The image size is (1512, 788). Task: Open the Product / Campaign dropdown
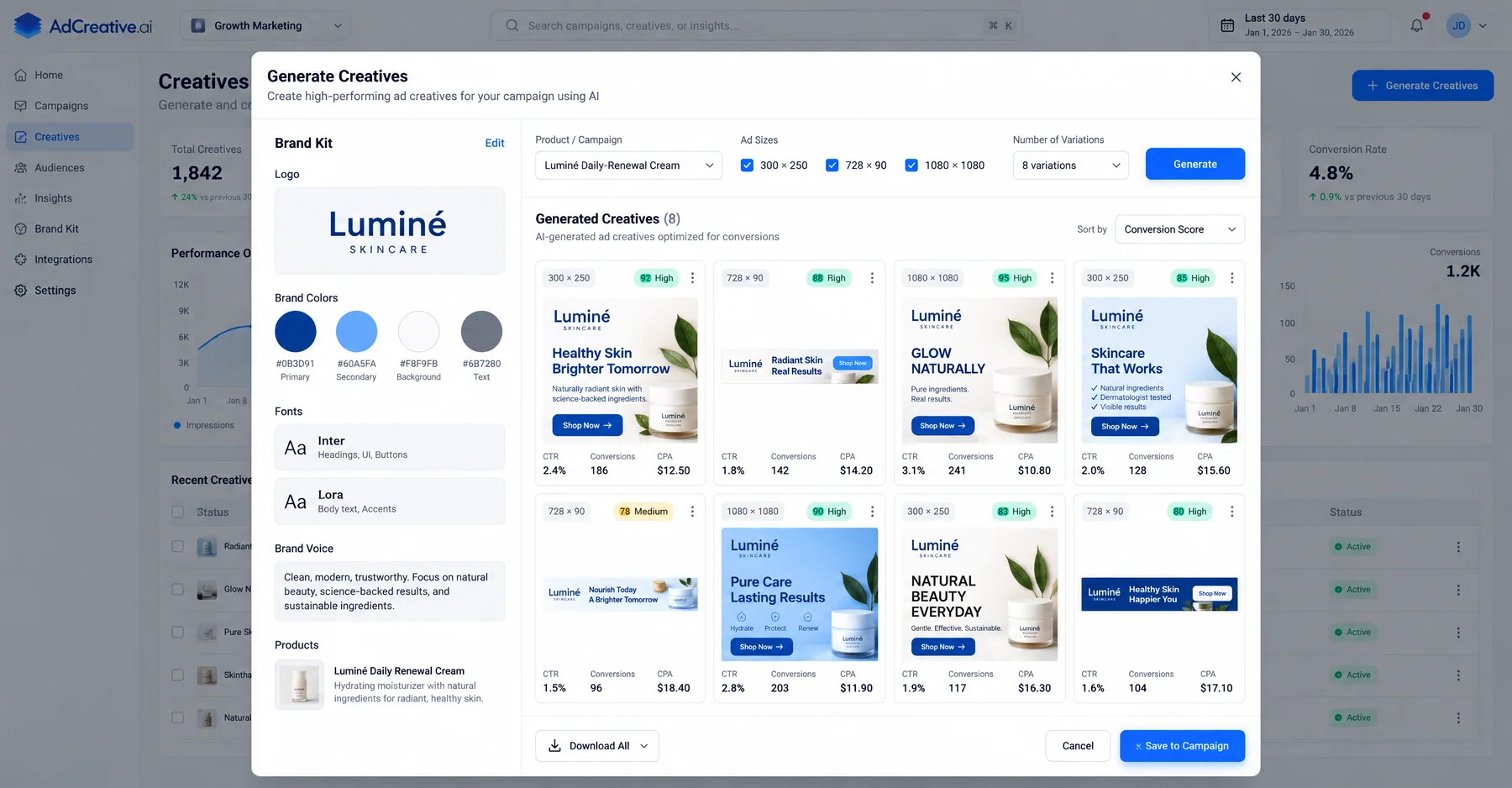628,165
